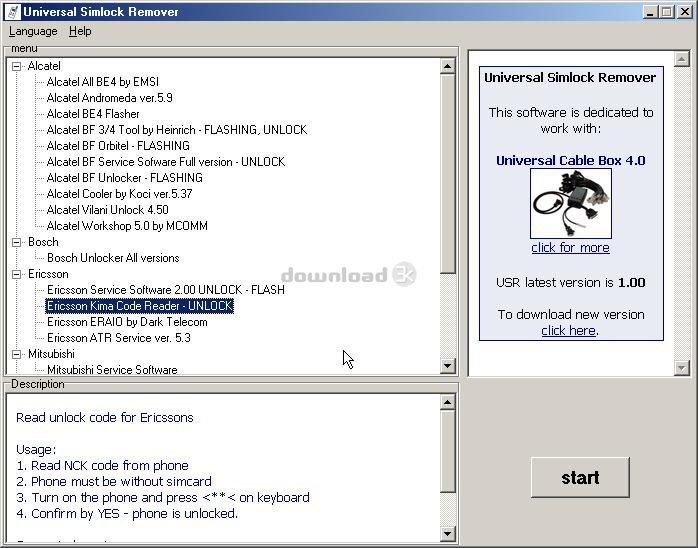Click info panel scrollbar up arrow
Image resolution: width=698 pixels, height=548 pixels.
682,59
